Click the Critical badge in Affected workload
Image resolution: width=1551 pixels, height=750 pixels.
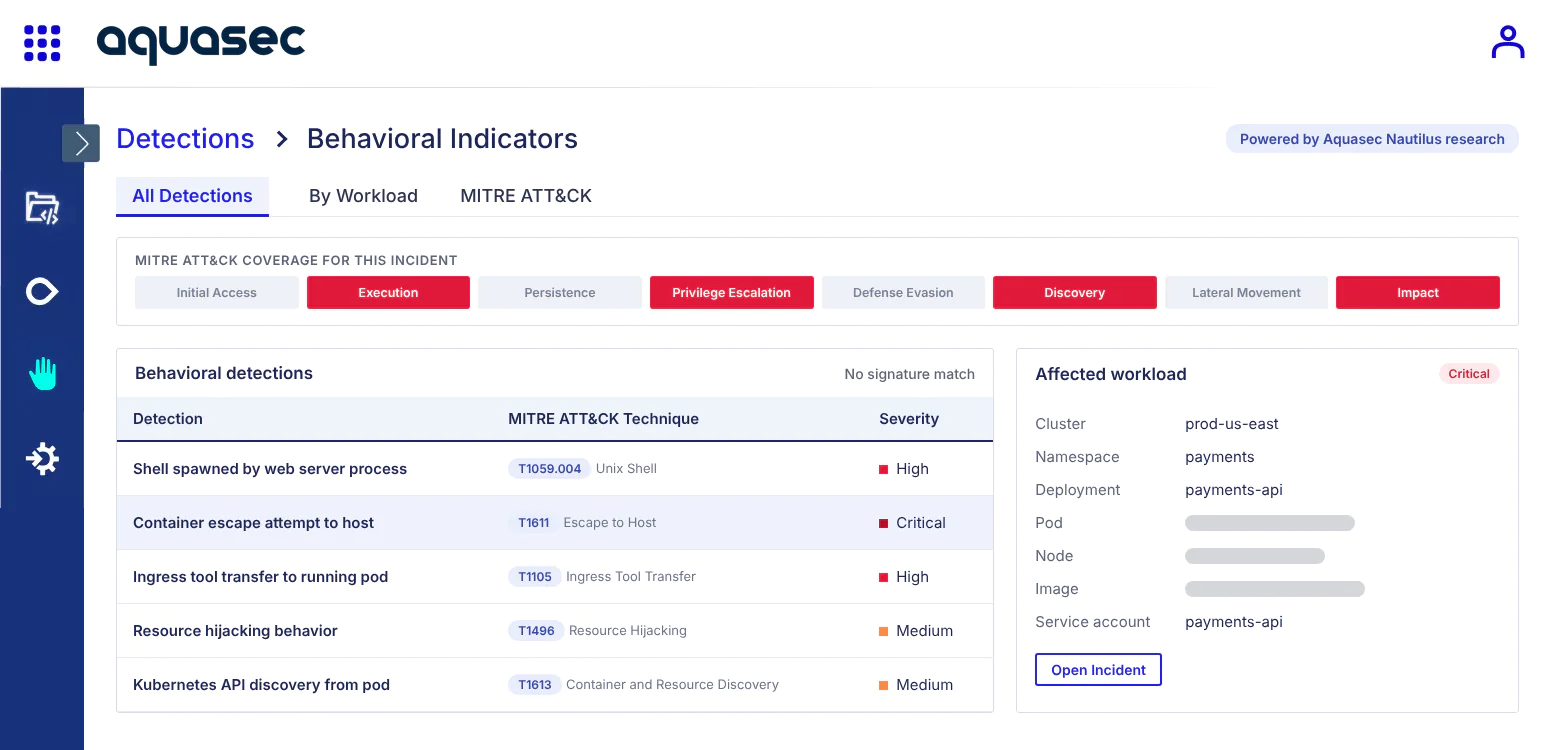point(1469,374)
